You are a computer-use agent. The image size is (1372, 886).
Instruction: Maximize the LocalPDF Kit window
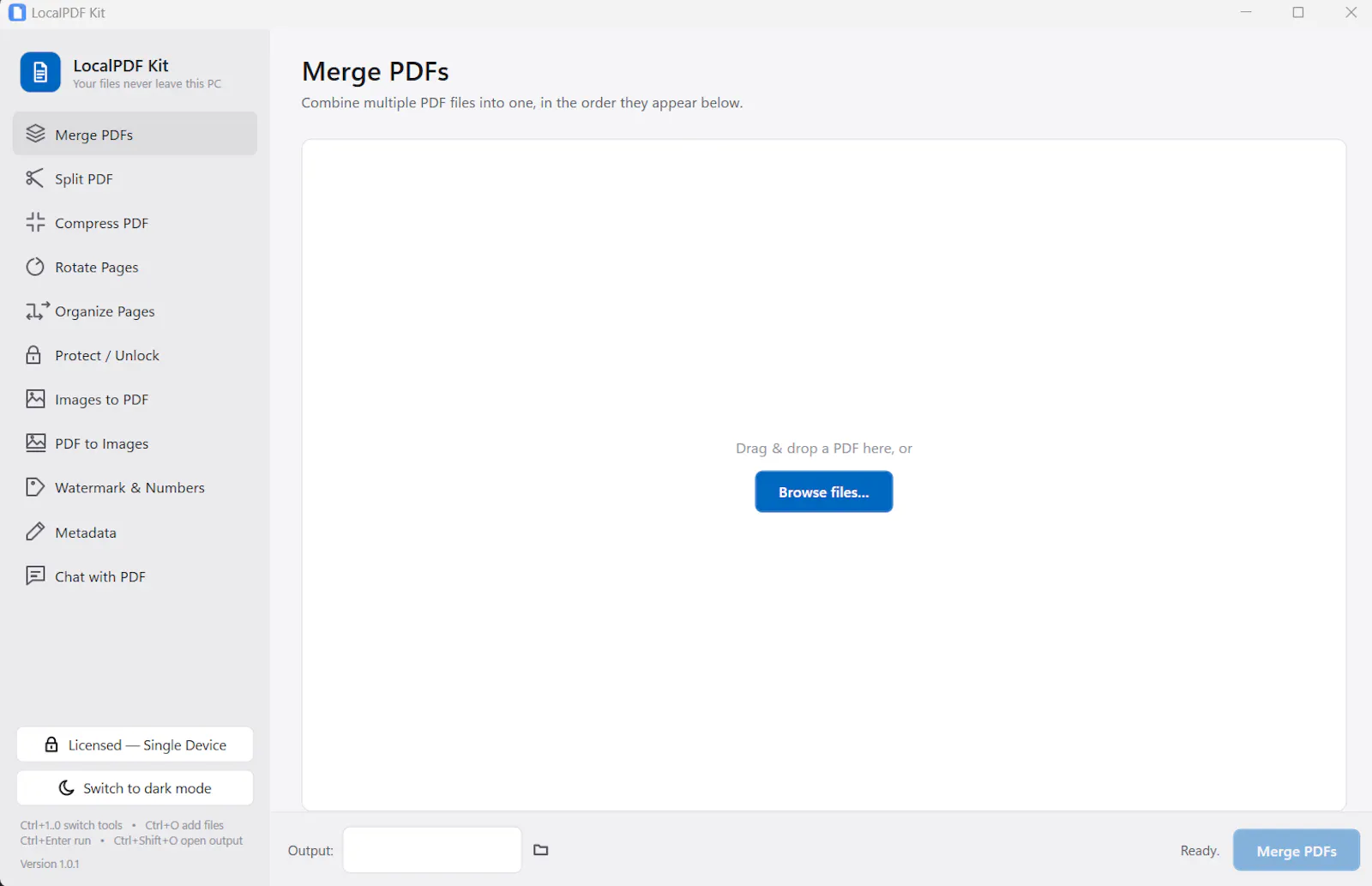[1298, 12]
